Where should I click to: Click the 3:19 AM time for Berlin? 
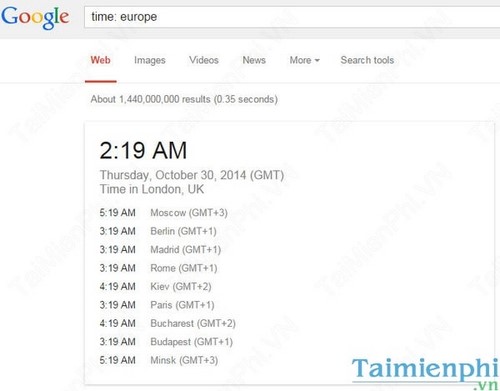[x=117, y=231]
